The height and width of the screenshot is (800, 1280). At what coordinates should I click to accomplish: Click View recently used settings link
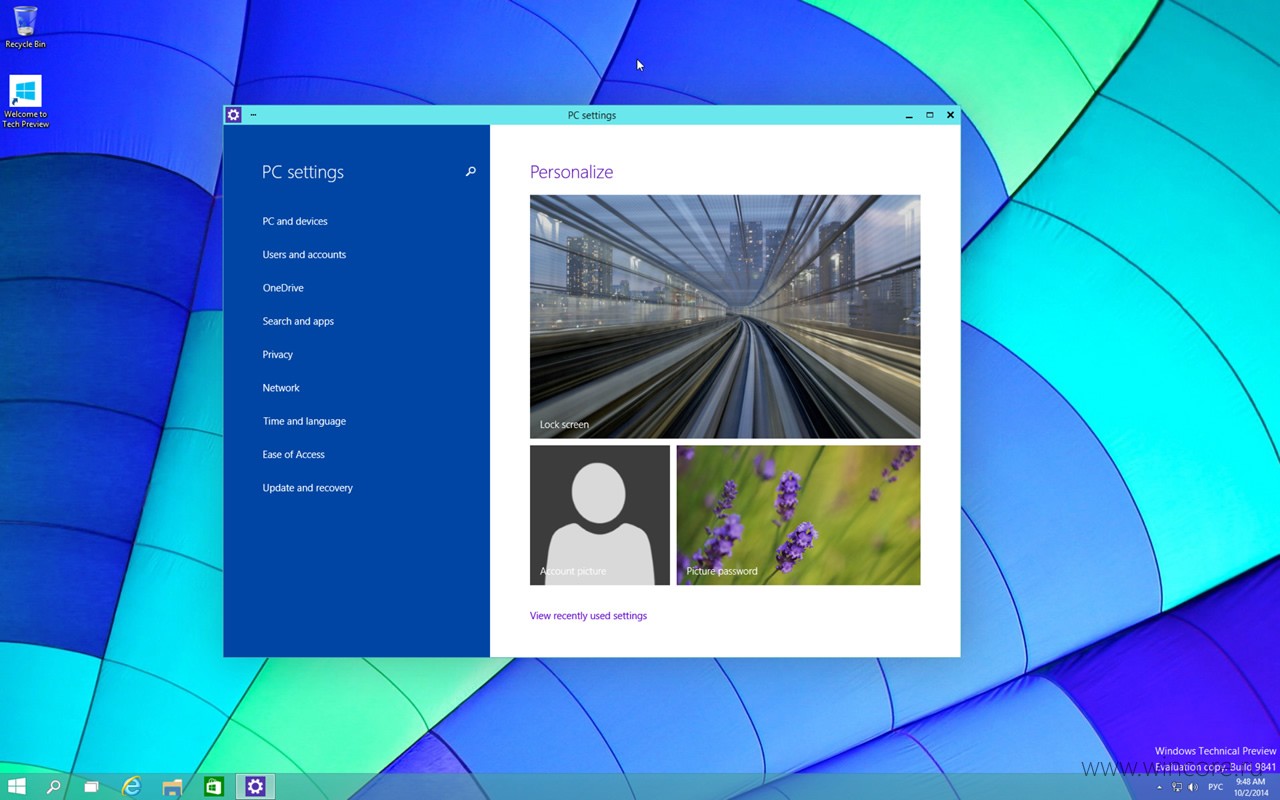[x=588, y=616]
